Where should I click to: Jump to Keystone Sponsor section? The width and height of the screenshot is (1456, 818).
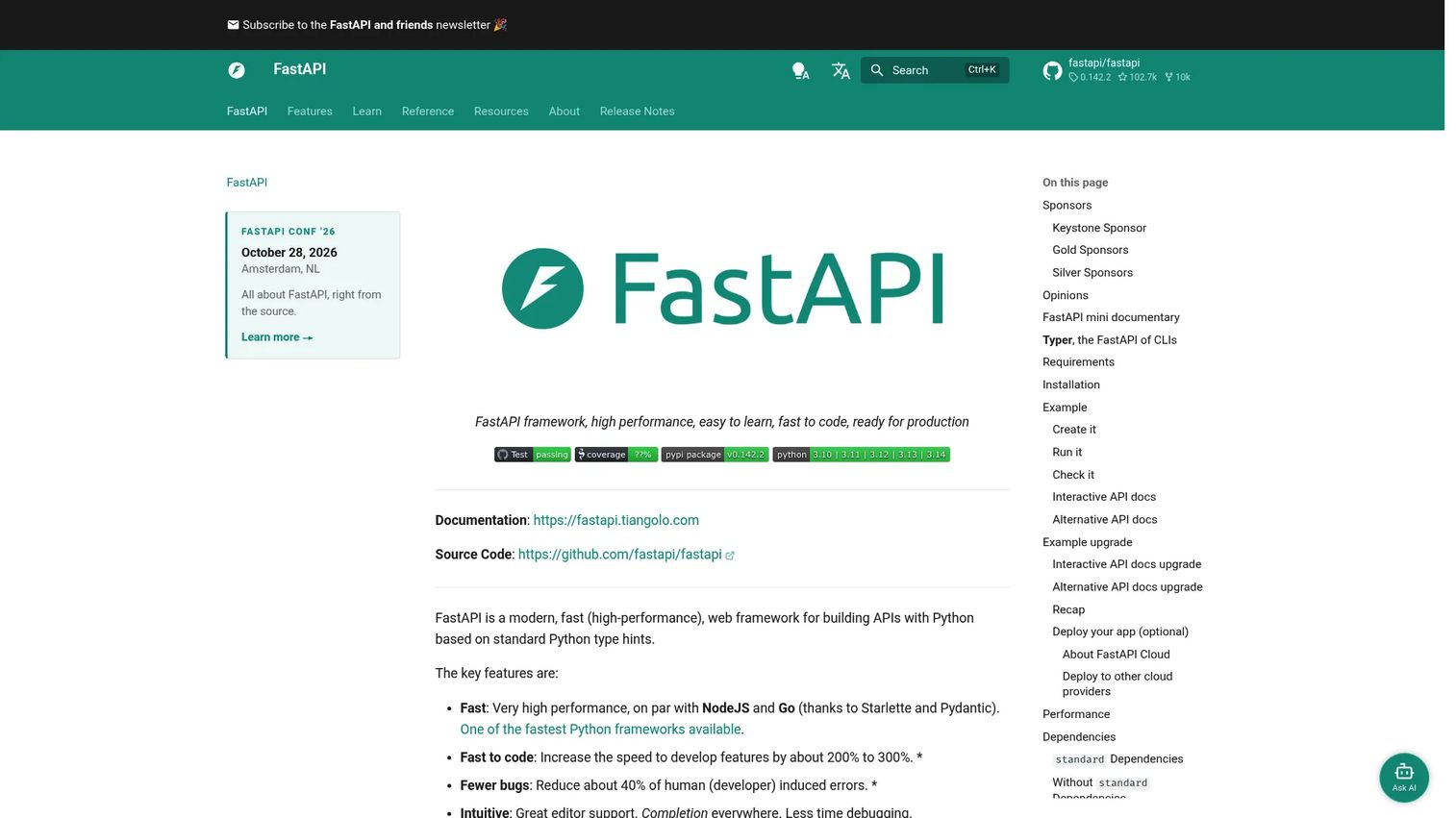pyautogui.click(x=1099, y=228)
